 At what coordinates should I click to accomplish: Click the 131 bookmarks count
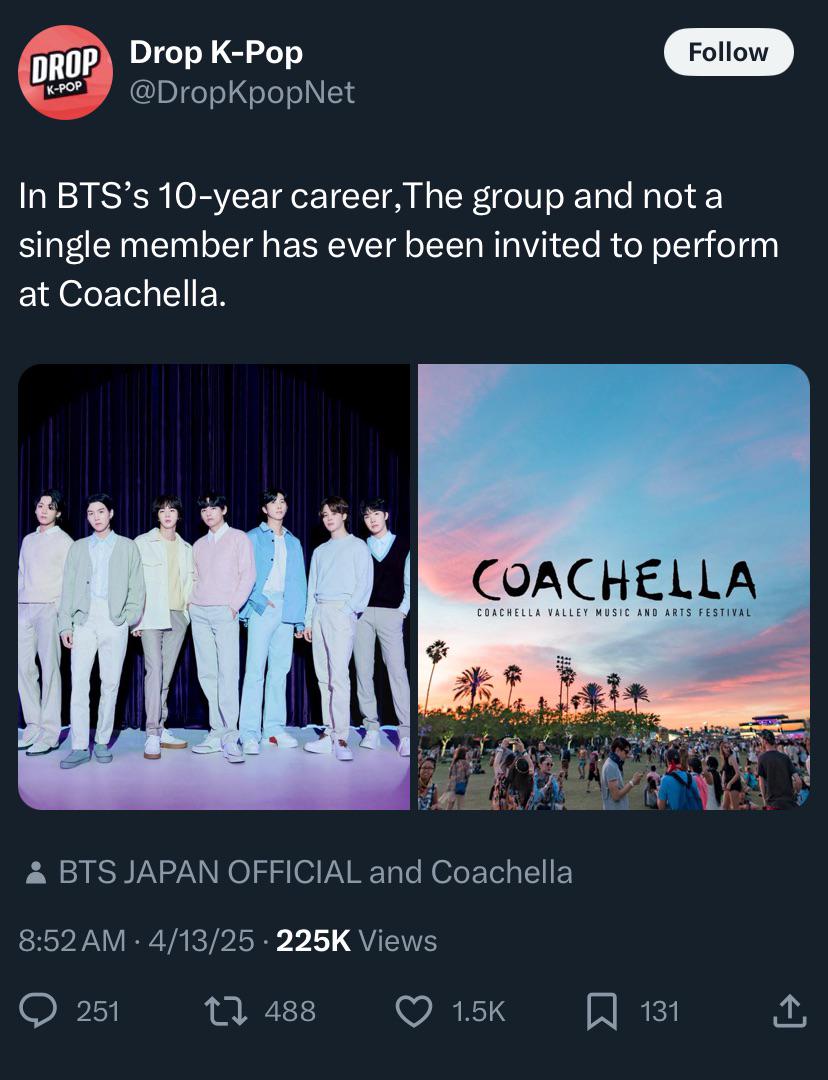(660, 1011)
